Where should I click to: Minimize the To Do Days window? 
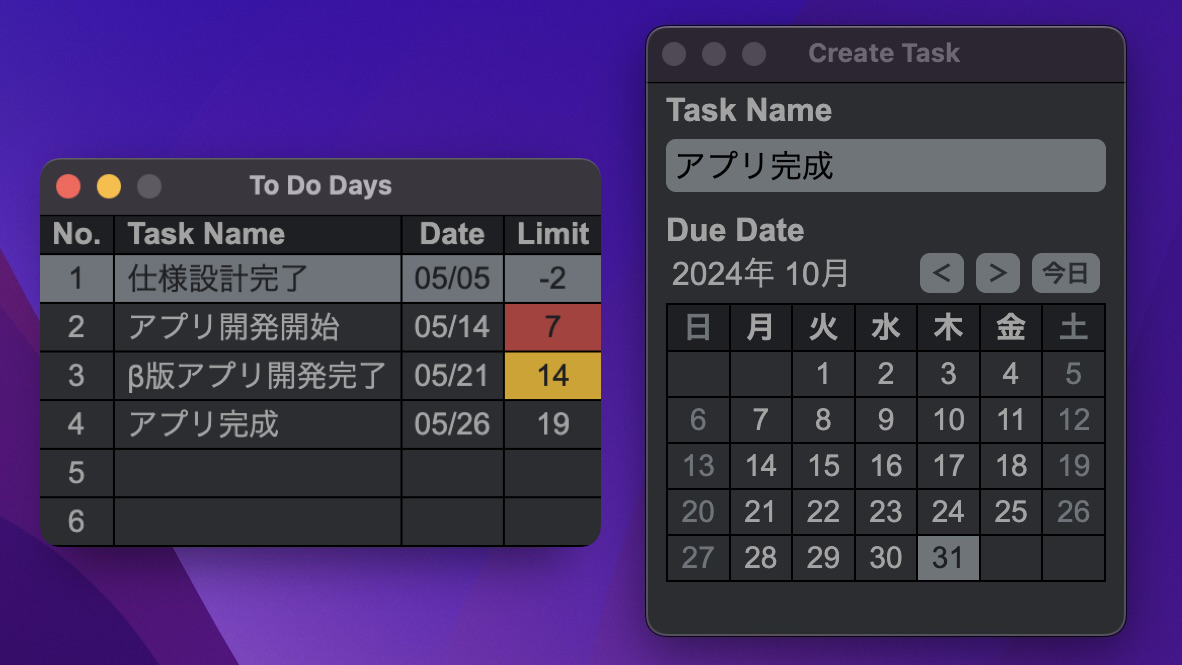[x=109, y=186]
